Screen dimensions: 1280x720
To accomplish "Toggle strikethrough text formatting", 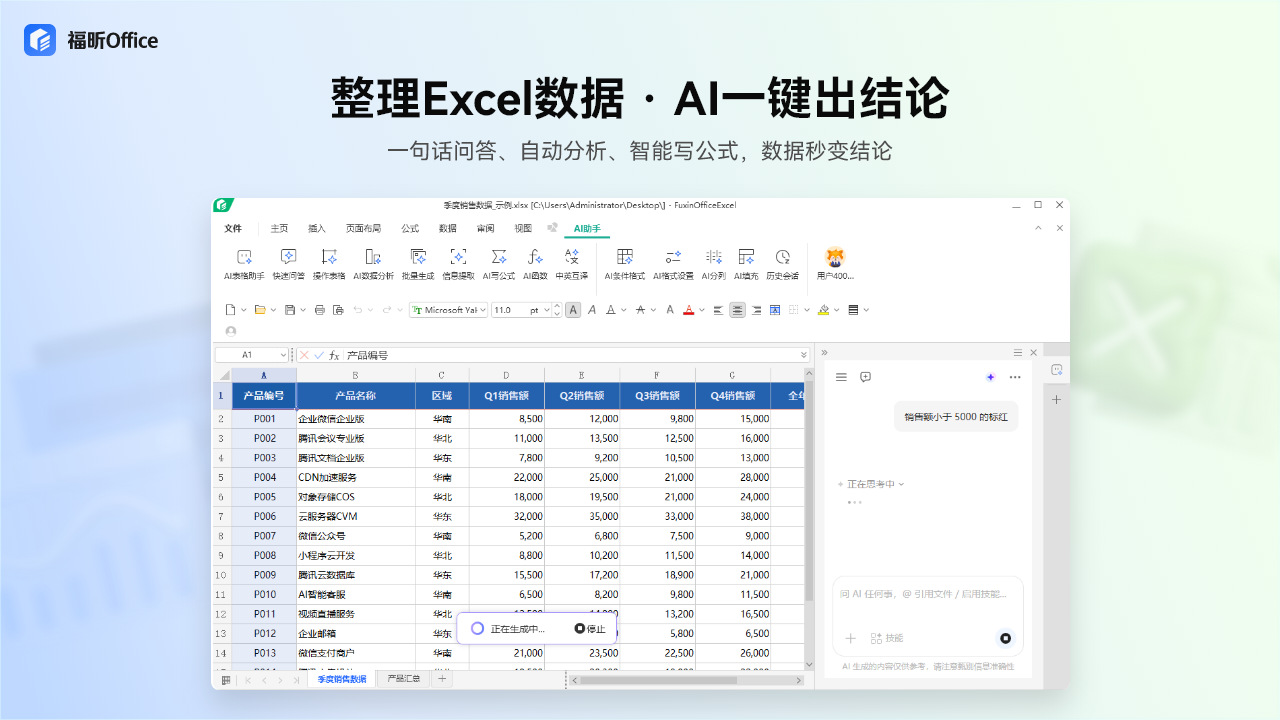I will coord(640,310).
